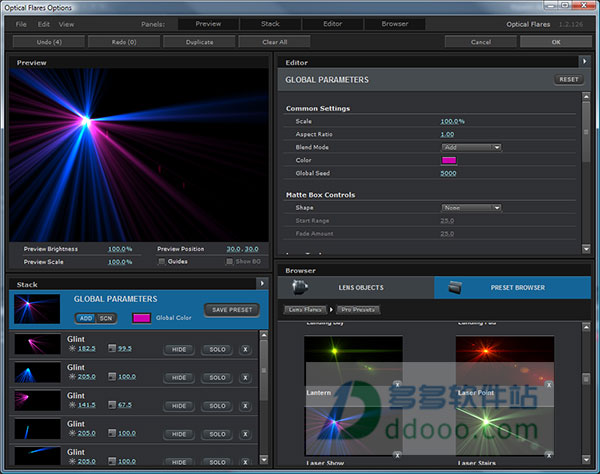Click the breadcrumb arrow after Lens Flares
This screenshot has width=600, height=474.
click(x=331, y=309)
